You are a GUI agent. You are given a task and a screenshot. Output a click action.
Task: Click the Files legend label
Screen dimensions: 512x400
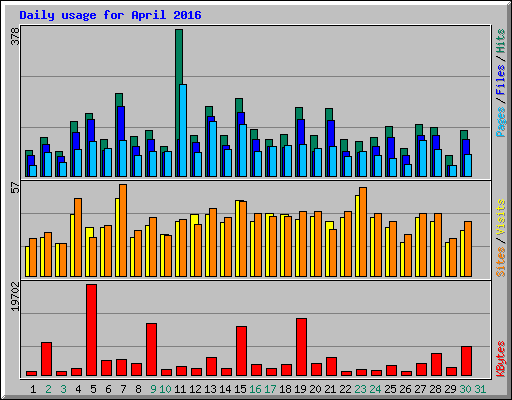pyautogui.click(x=501, y=80)
